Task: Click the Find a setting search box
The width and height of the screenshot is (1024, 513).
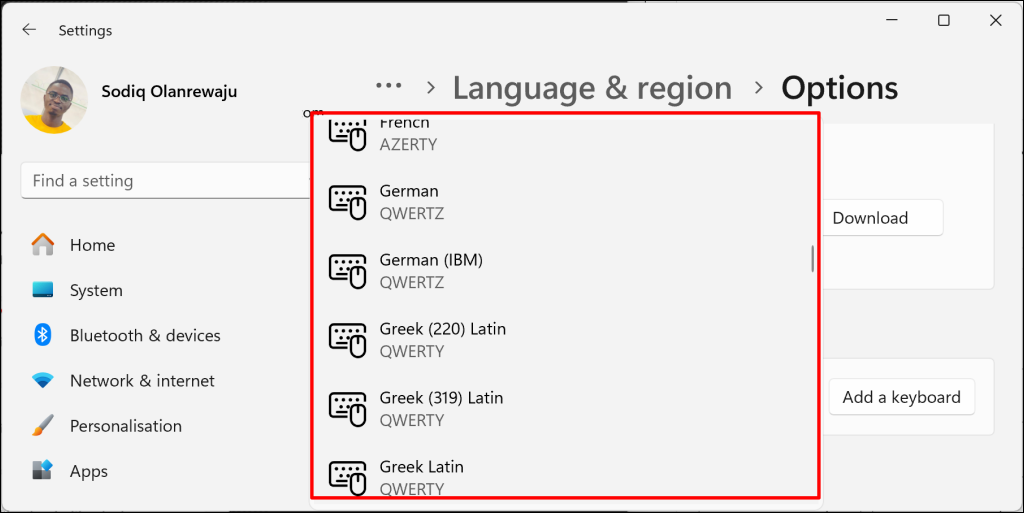Action: pos(165,181)
